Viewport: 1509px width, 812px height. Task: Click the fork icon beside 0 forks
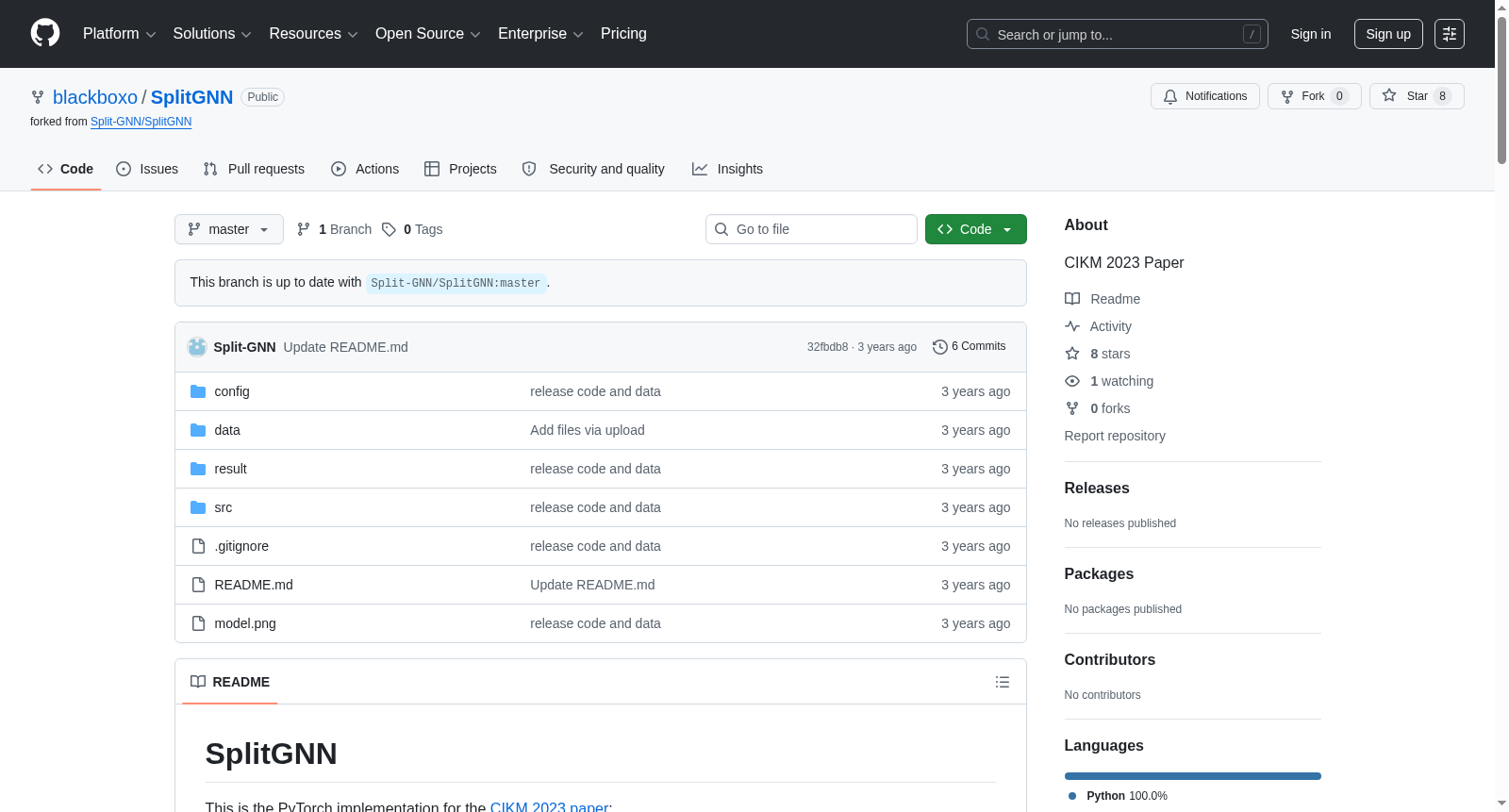[x=1072, y=408]
